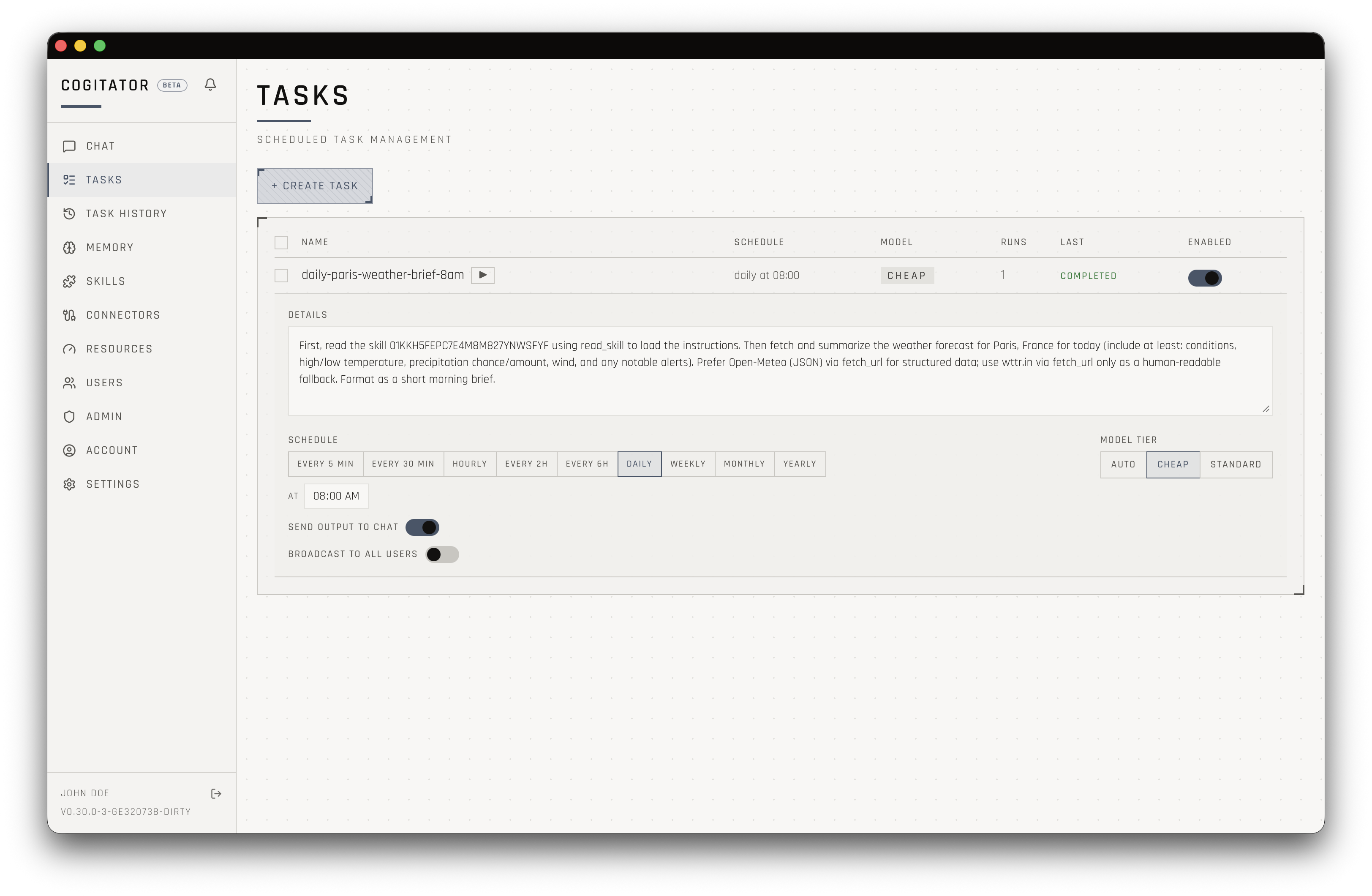Click into the Details text area
The width and height of the screenshot is (1372, 896).
click(x=780, y=371)
